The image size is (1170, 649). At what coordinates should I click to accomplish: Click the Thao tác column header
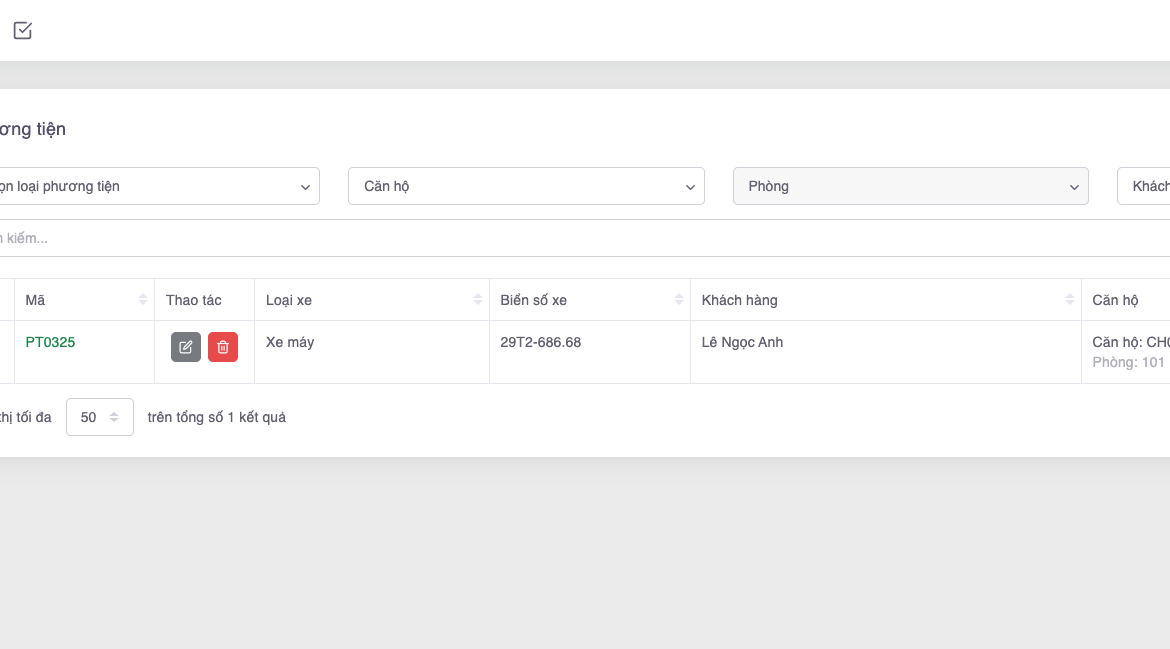tap(194, 300)
